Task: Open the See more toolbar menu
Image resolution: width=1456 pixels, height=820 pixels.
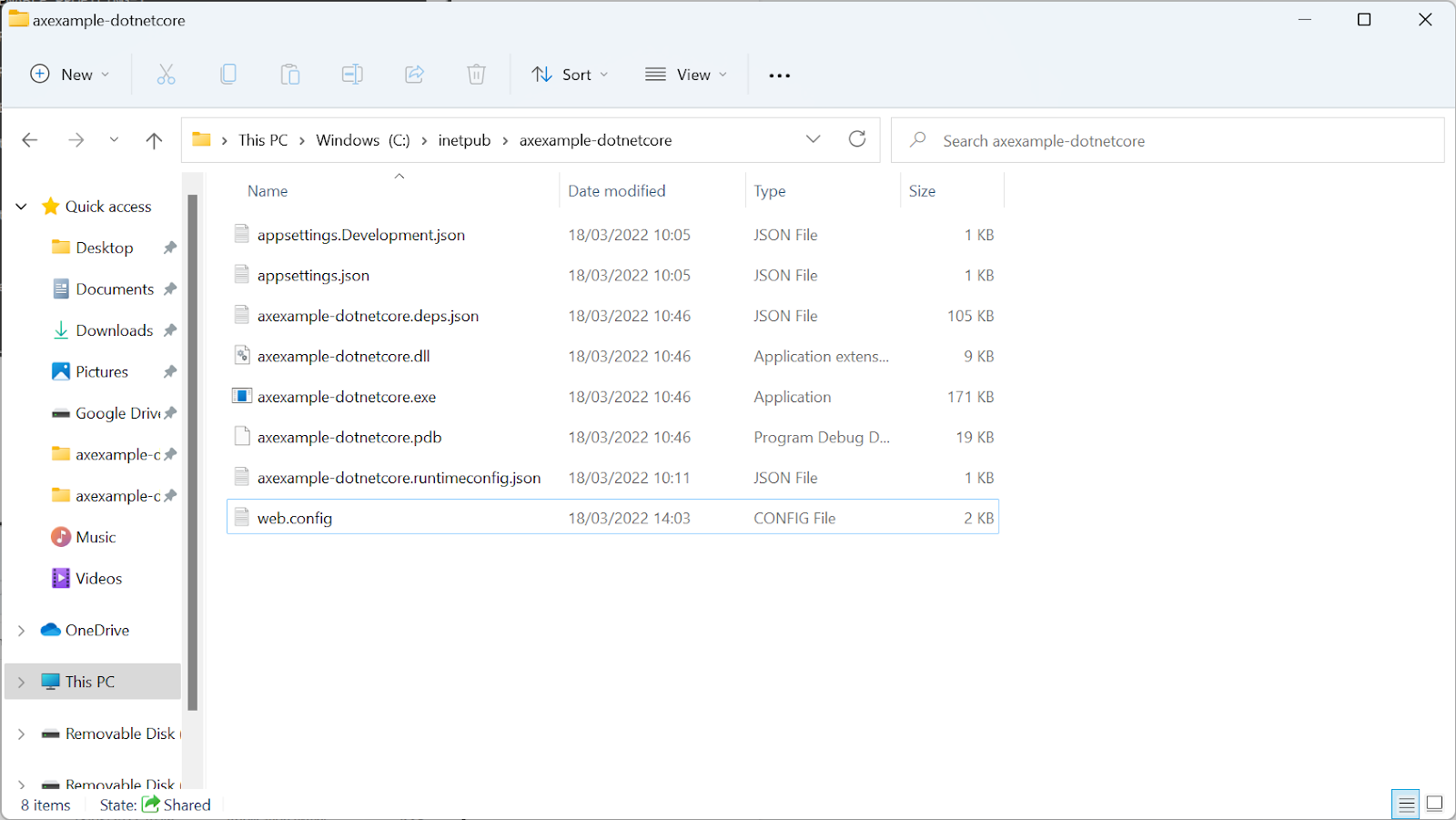Action: pos(779,75)
